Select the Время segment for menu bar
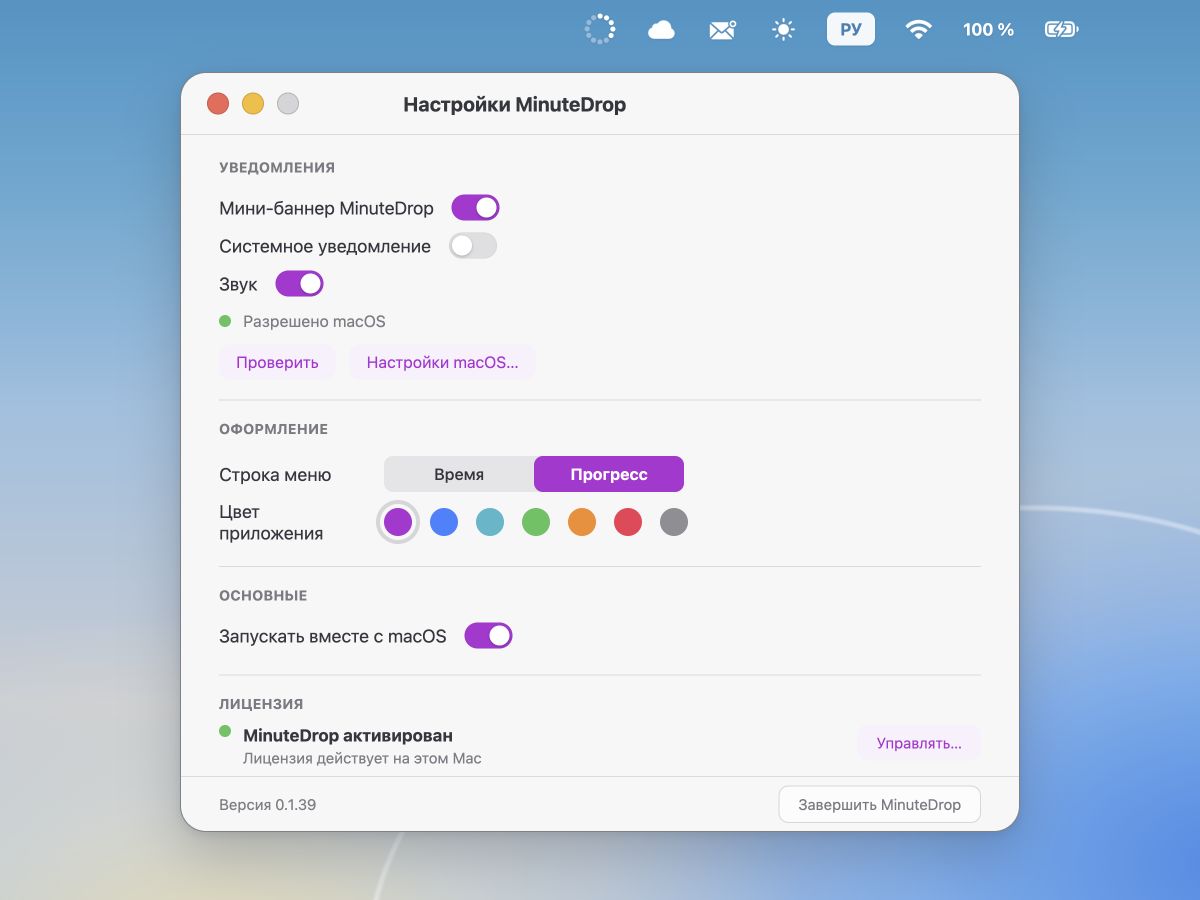1200x900 pixels. click(x=459, y=475)
